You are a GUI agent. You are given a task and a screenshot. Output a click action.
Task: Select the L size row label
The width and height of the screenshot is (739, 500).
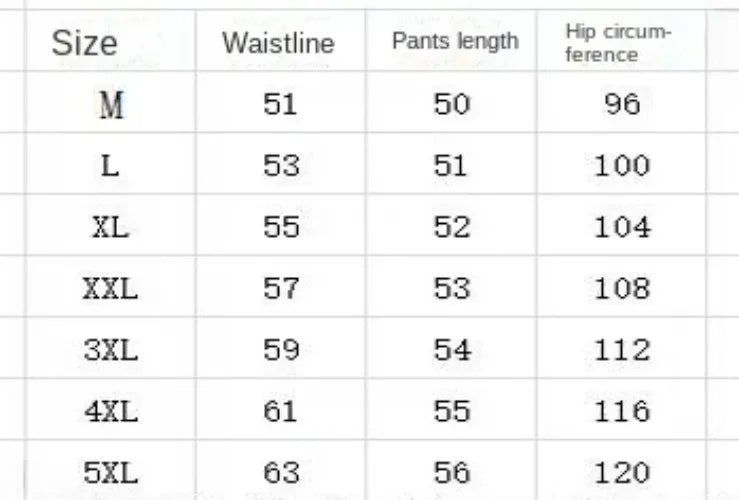110,166
